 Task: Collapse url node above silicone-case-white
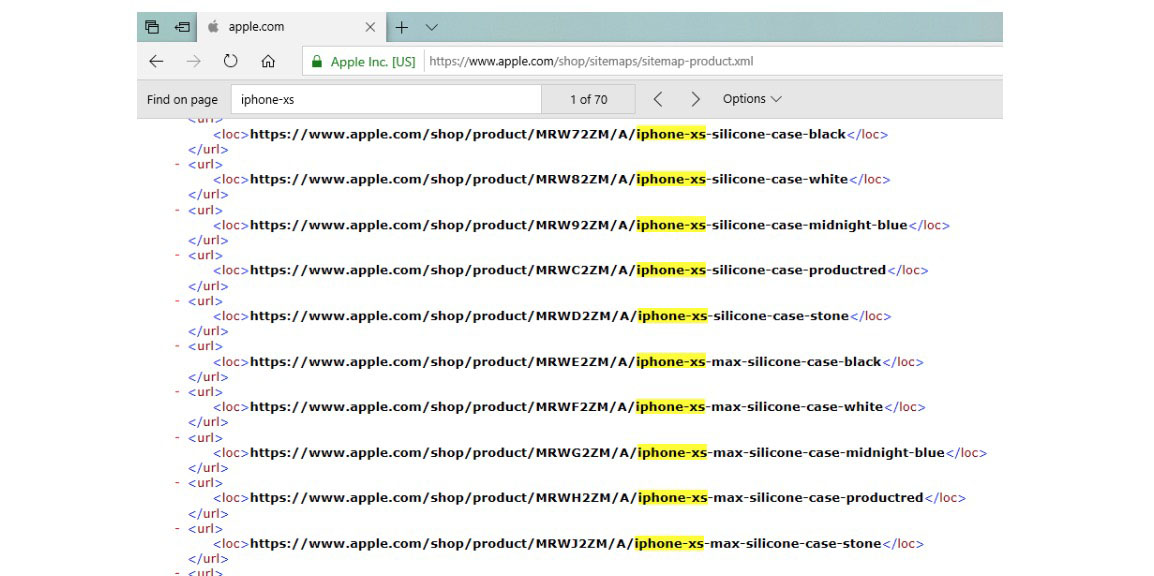(x=177, y=165)
